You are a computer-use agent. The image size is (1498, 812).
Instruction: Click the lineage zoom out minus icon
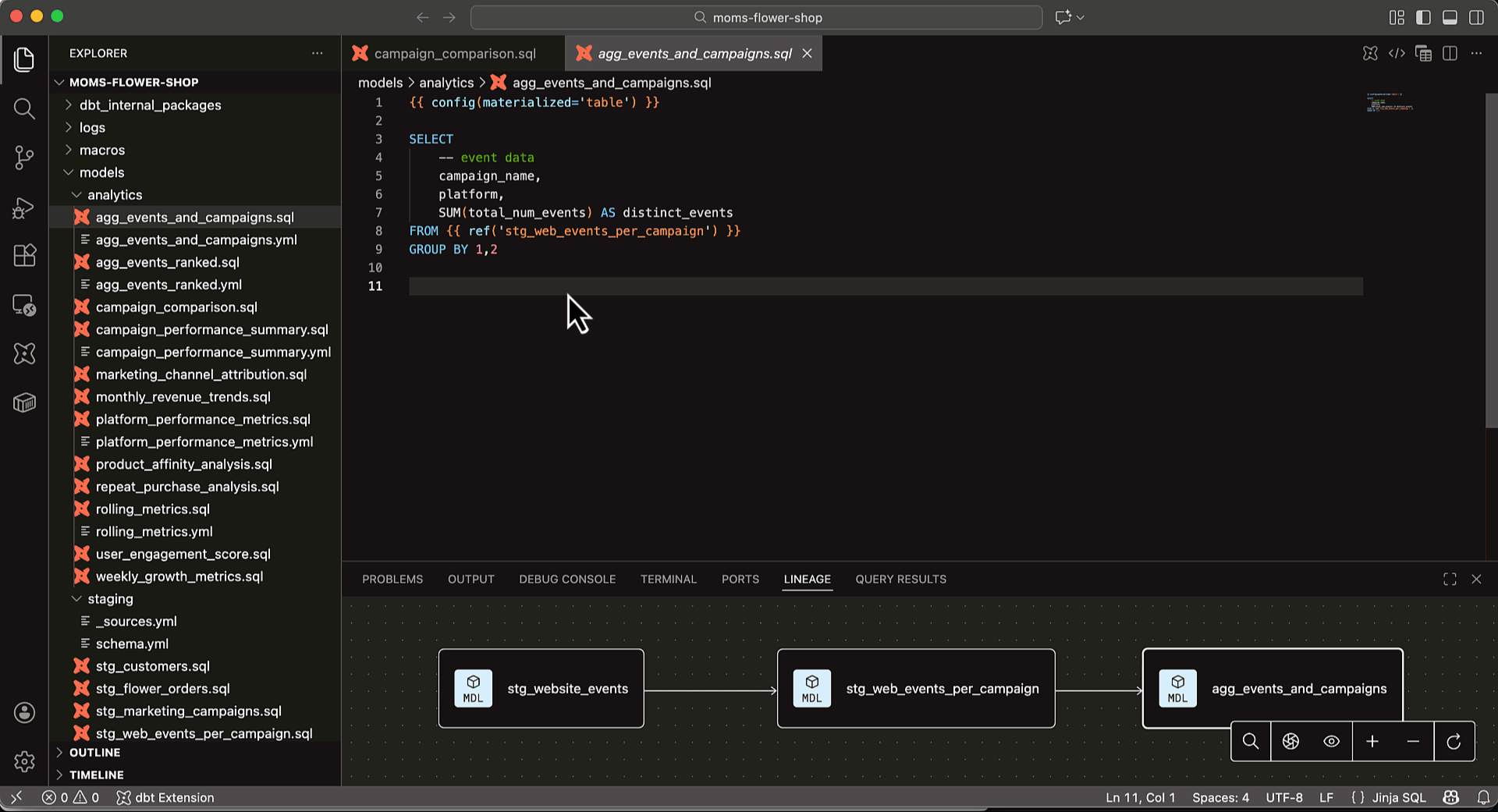[1413, 741]
